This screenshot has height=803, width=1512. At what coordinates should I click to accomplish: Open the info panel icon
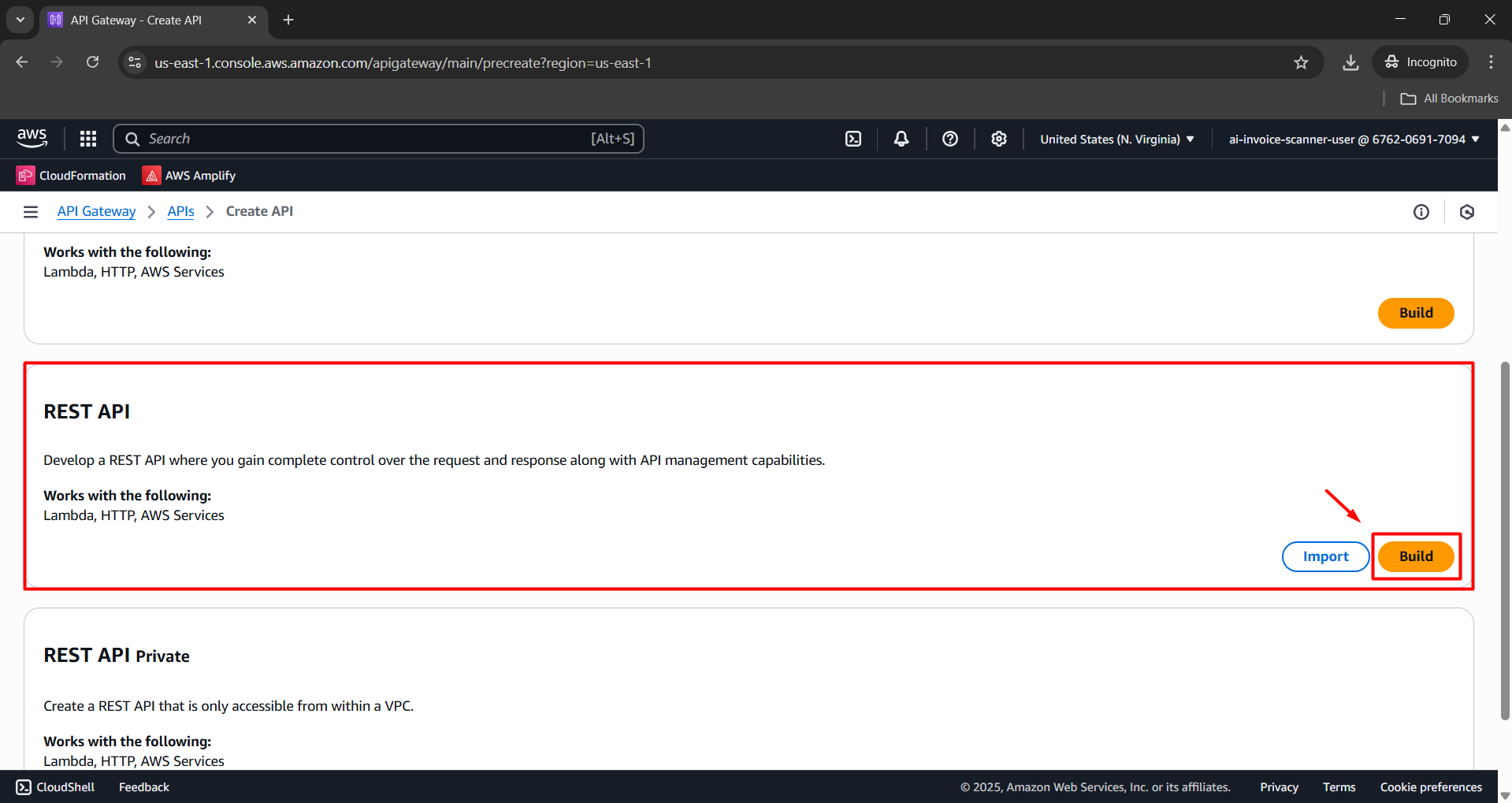pyautogui.click(x=1421, y=211)
